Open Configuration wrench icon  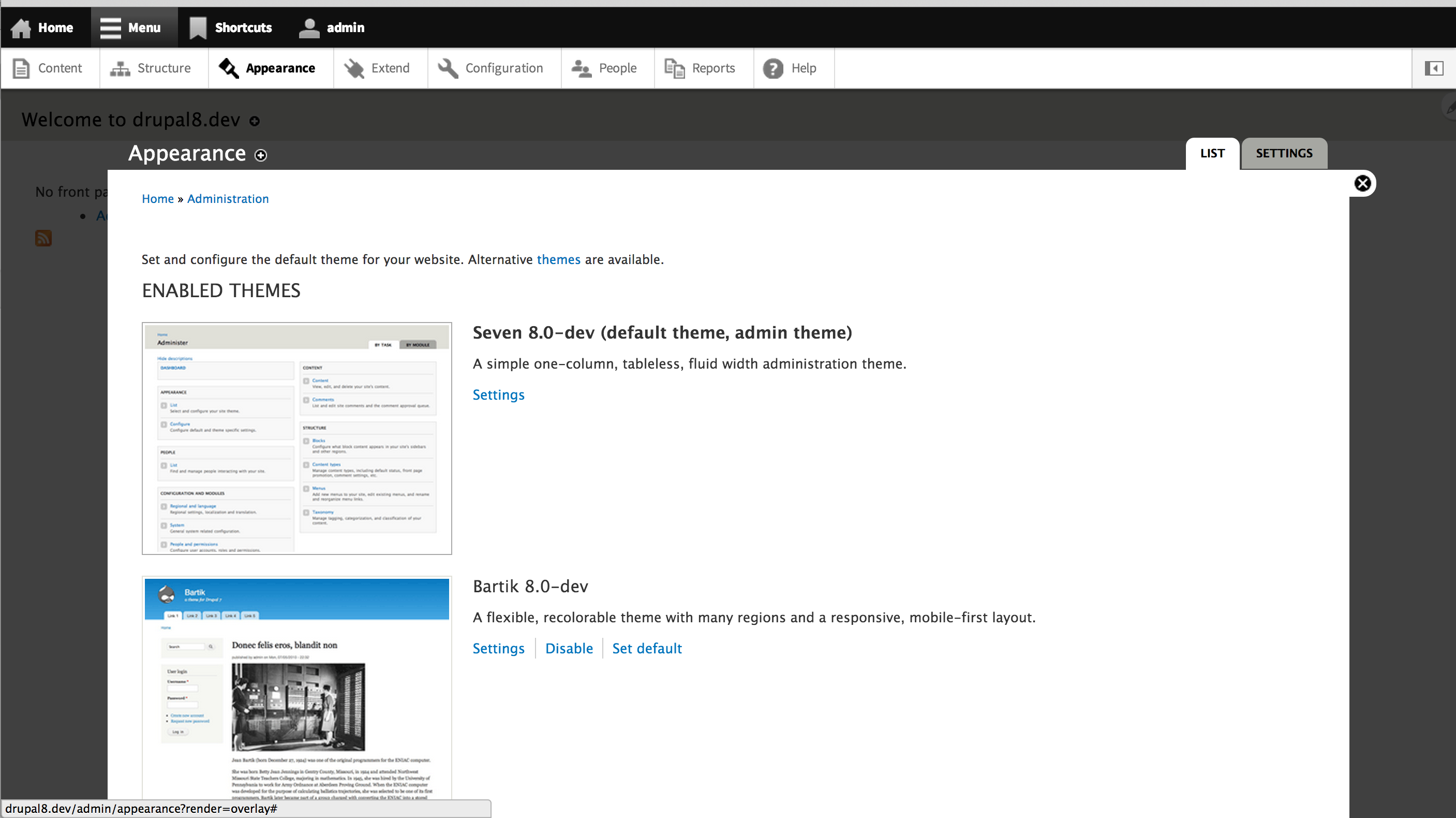point(448,68)
